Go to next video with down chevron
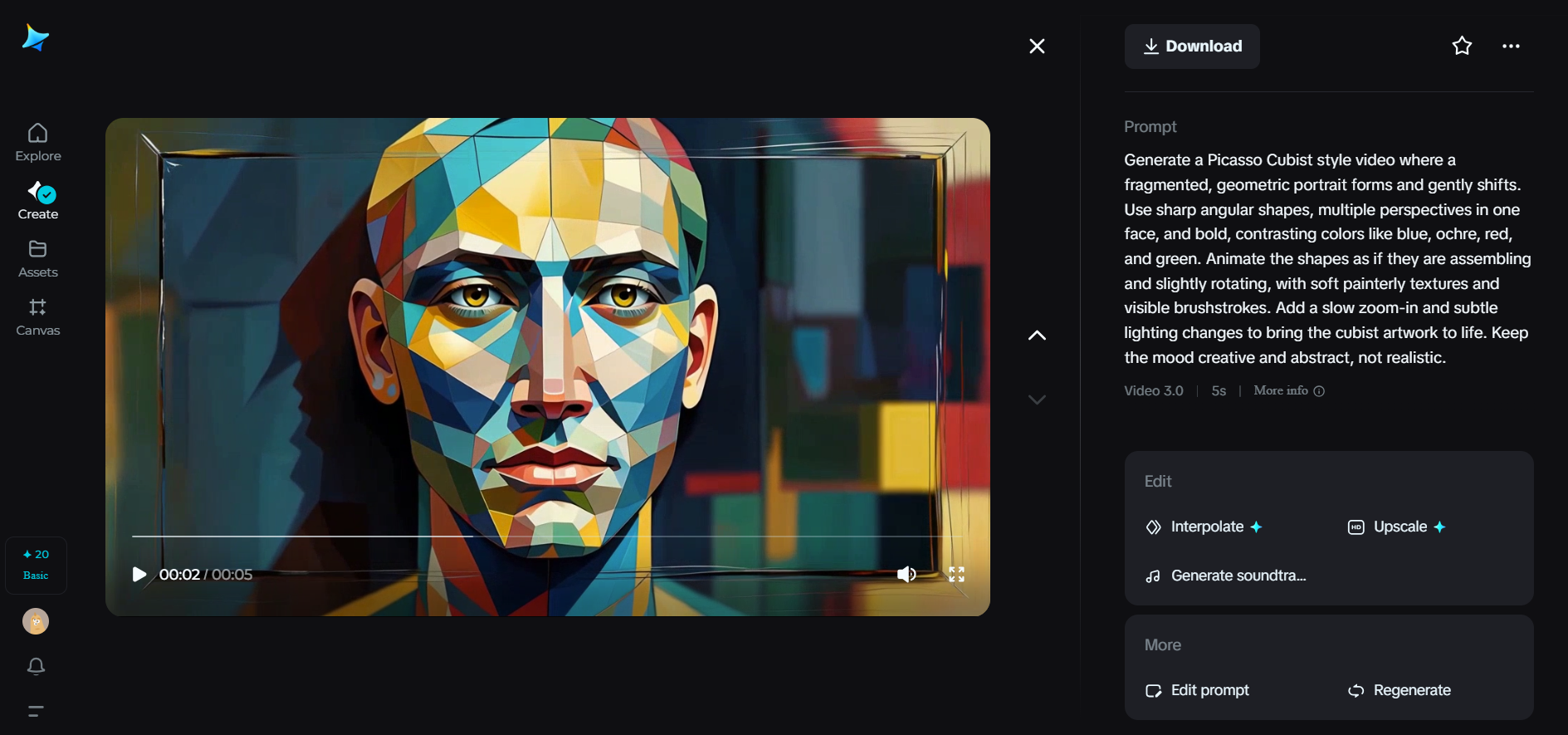The width and height of the screenshot is (1568, 735). tap(1037, 399)
